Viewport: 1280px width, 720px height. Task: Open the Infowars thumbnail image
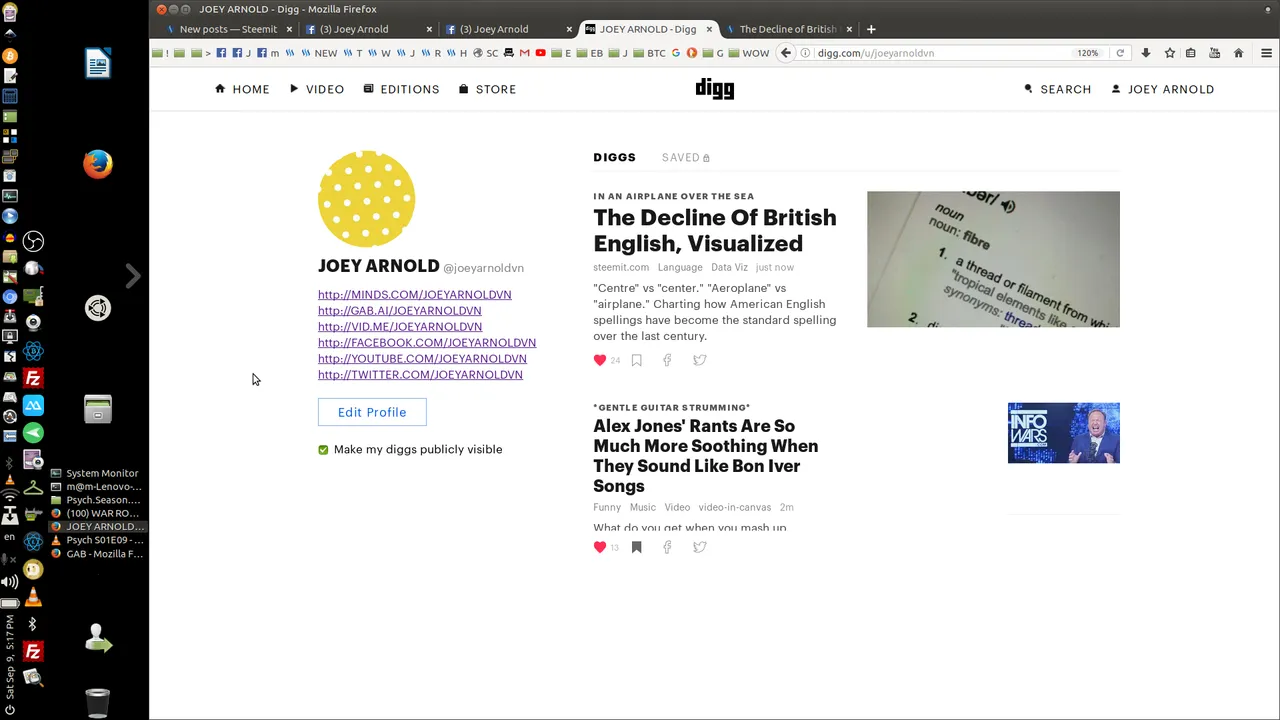1064,433
